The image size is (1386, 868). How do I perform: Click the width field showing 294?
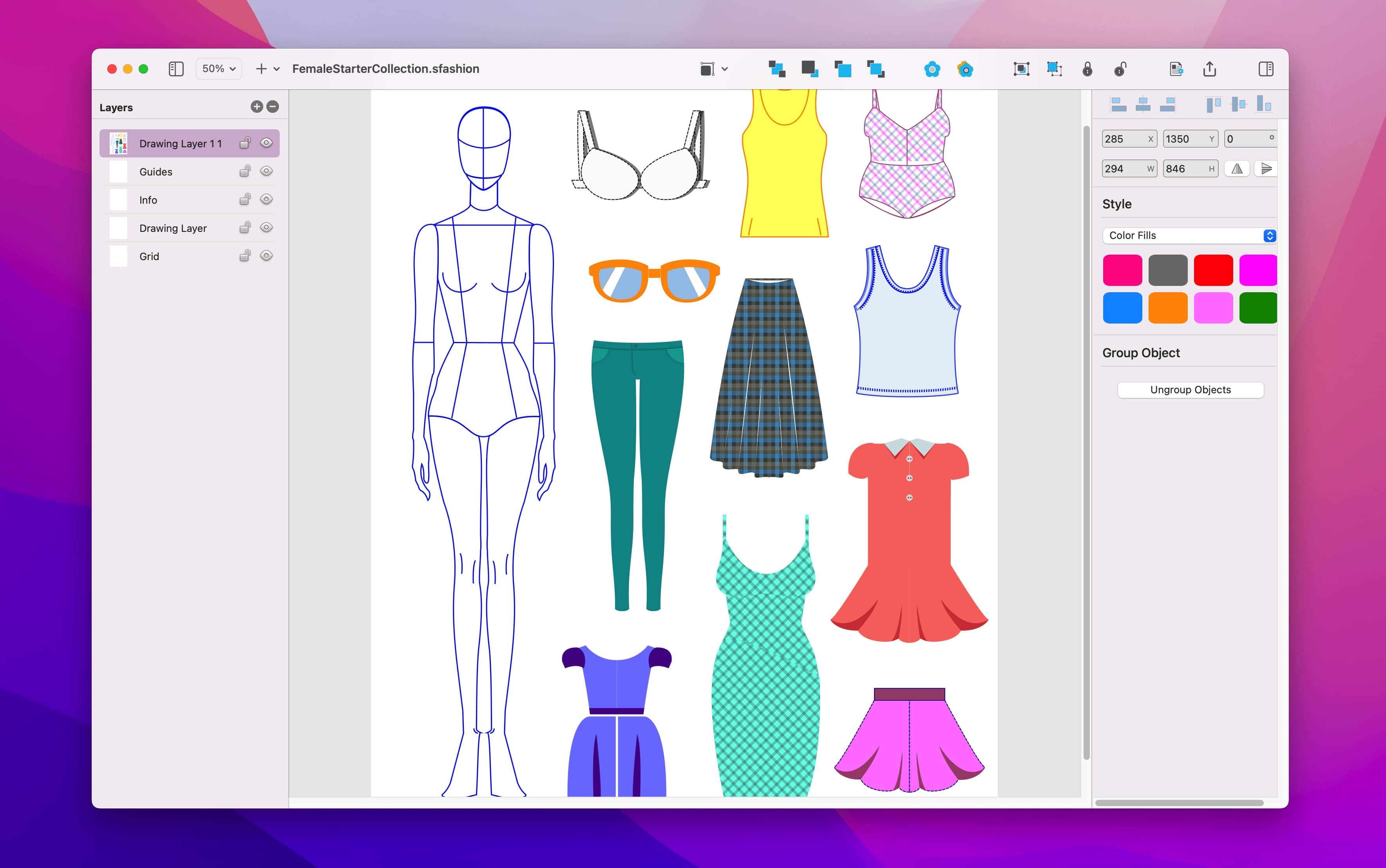click(x=1129, y=169)
